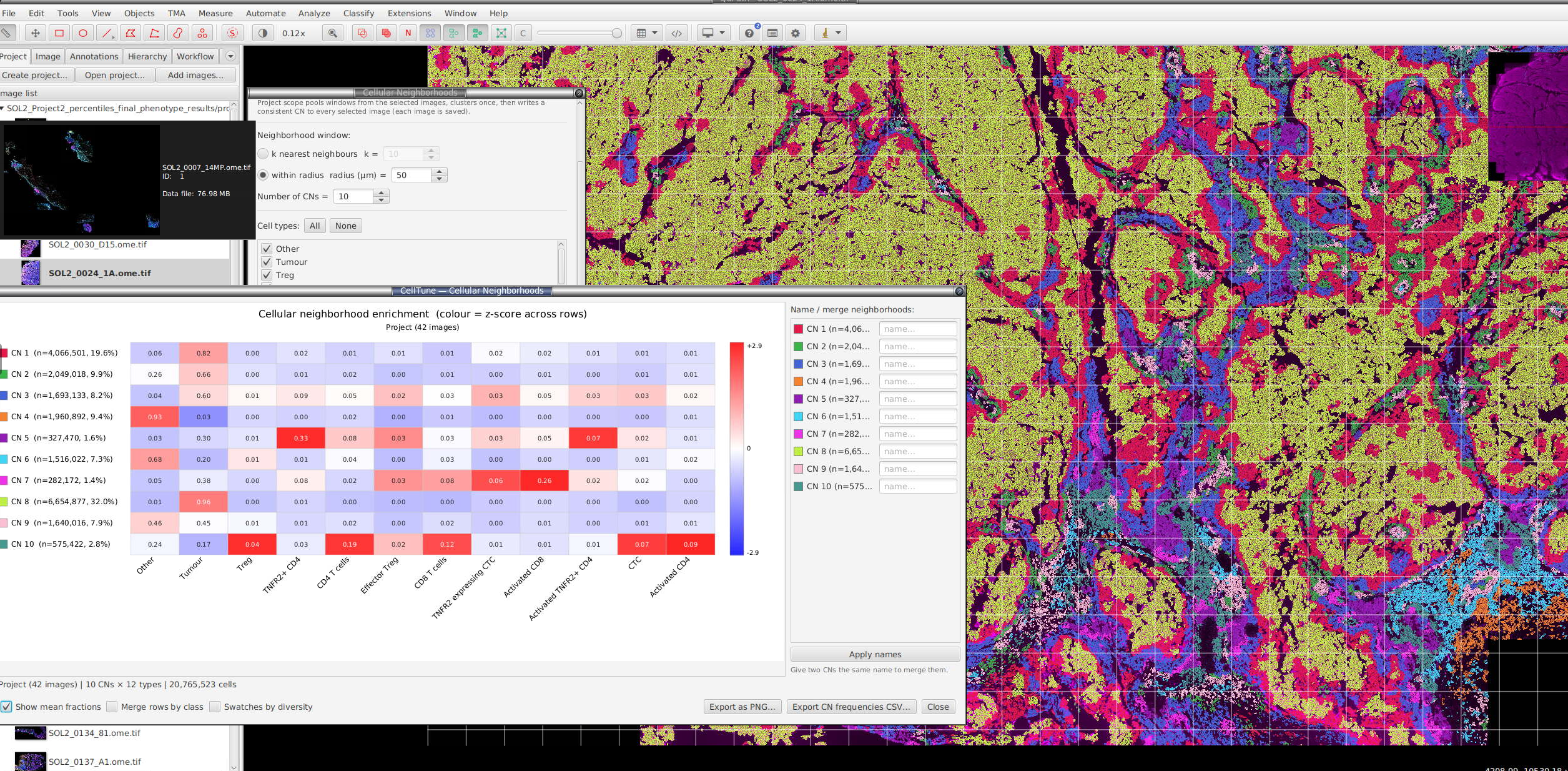Select the Line drawing tool
Screen dimensions: 1568x771
pyautogui.click(x=107, y=33)
